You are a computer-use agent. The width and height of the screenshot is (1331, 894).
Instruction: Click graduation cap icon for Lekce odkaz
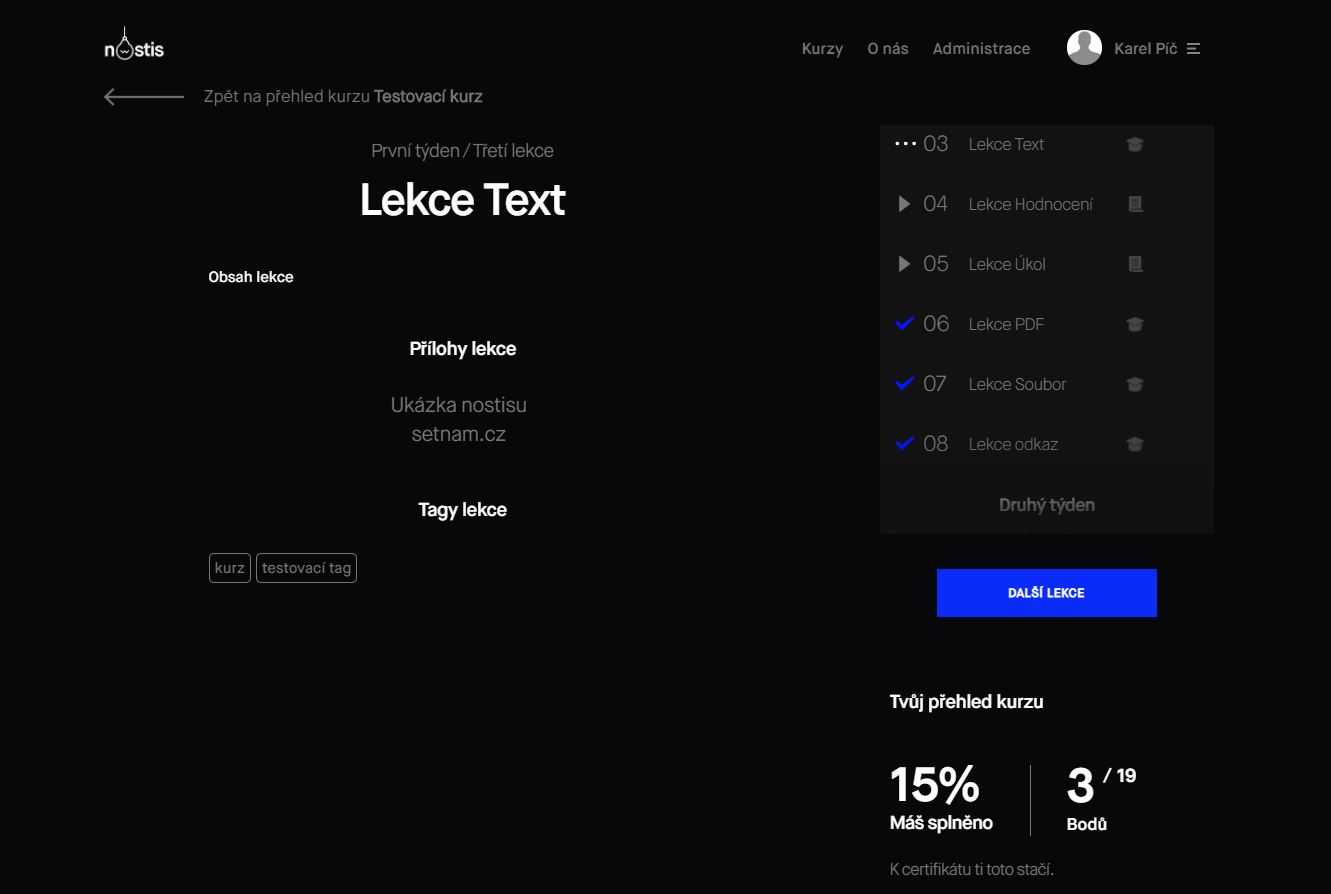pyautogui.click(x=1134, y=444)
